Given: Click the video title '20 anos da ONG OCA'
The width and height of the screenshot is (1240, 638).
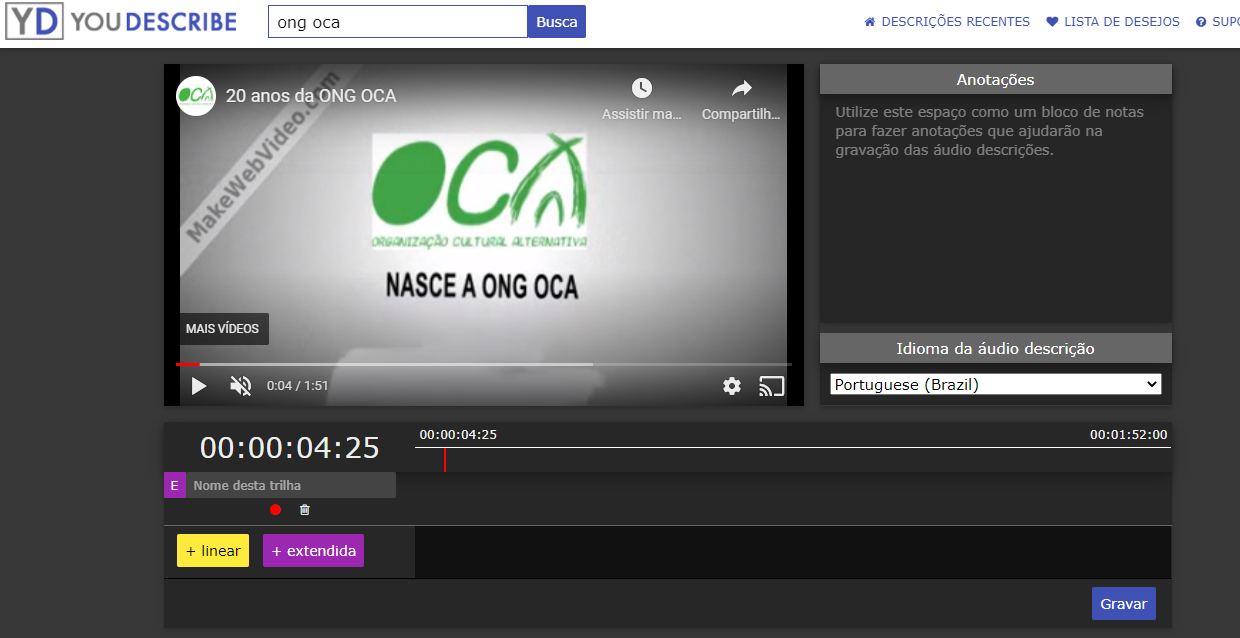Looking at the screenshot, I should pyautogui.click(x=311, y=96).
